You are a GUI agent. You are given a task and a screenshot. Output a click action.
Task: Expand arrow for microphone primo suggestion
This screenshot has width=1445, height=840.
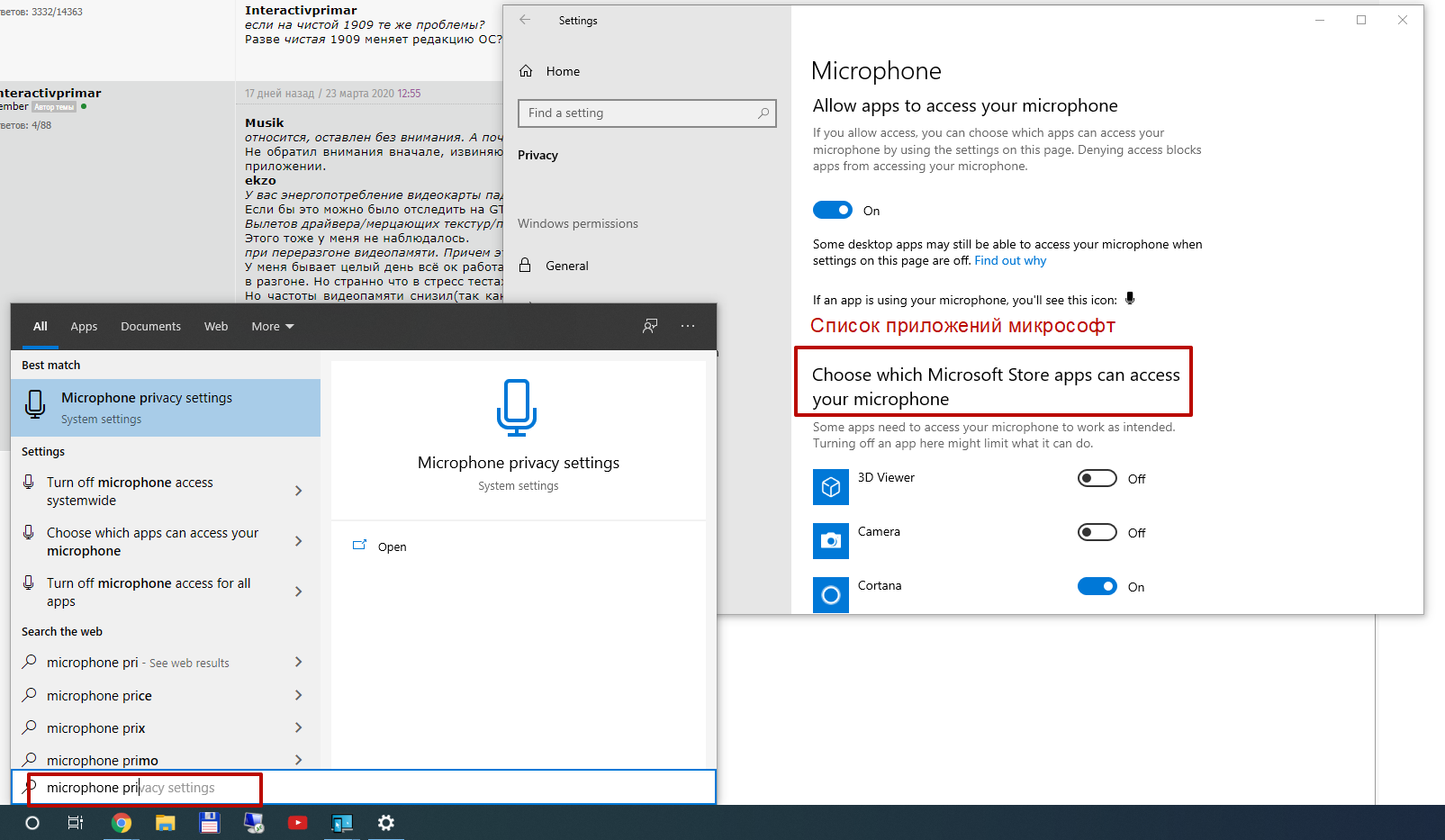tap(299, 760)
